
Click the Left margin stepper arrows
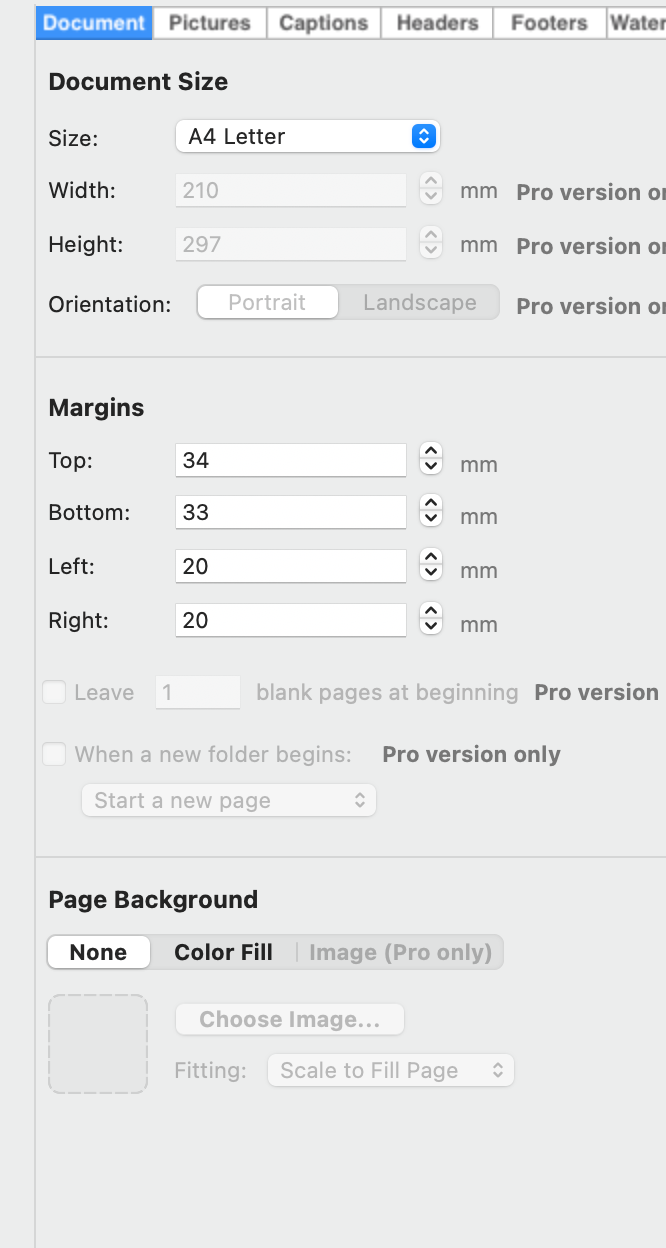click(x=431, y=566)
